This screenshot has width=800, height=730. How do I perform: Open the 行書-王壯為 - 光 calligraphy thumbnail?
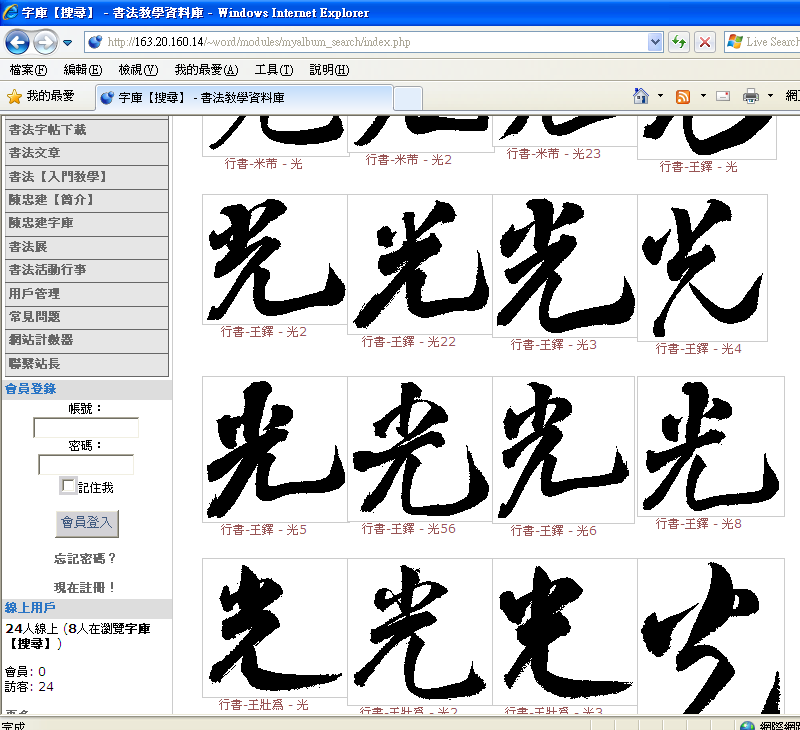point(275,628)
